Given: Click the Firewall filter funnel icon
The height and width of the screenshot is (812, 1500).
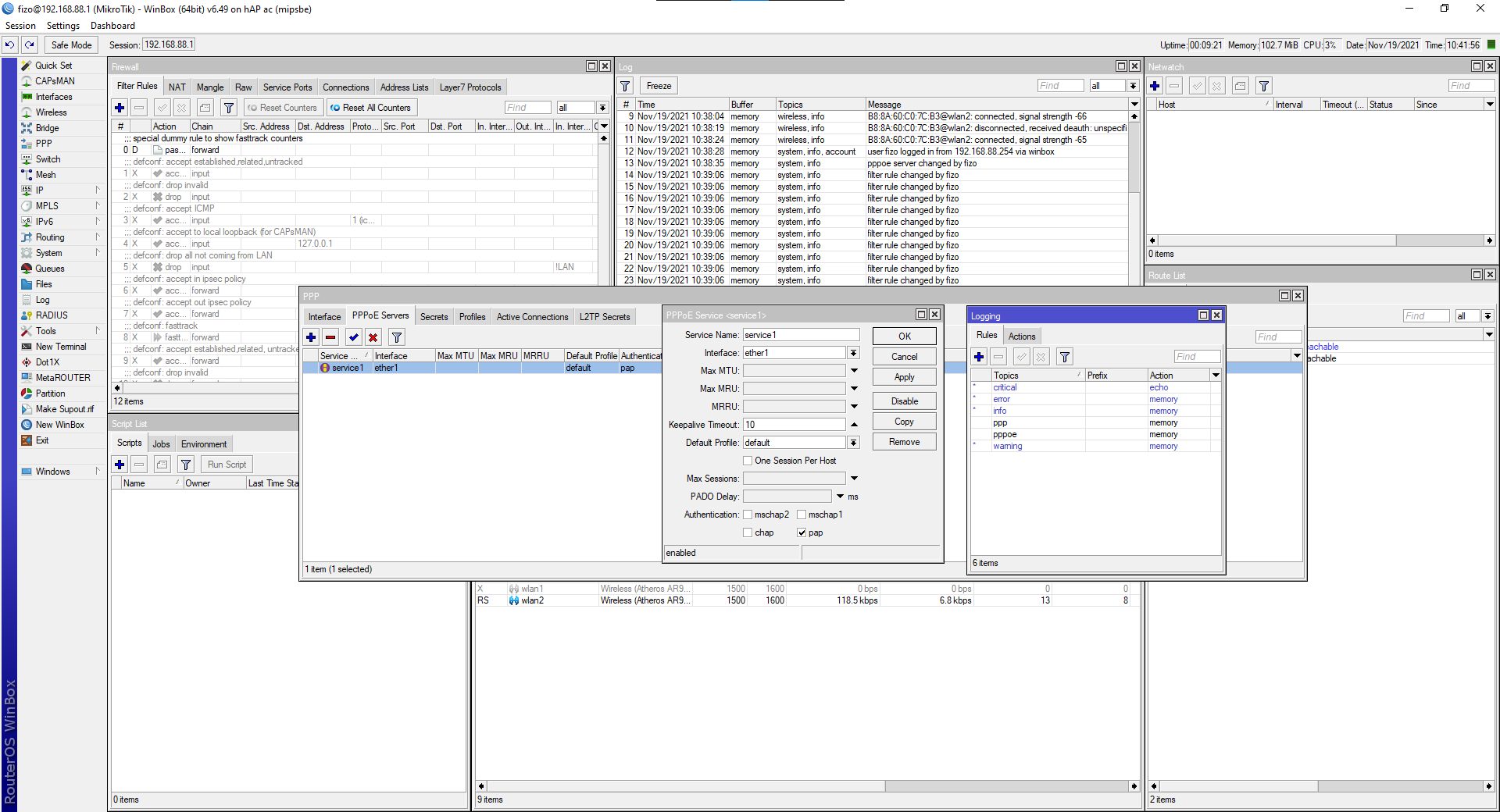Looking at the screenshot, I should 229,108.
